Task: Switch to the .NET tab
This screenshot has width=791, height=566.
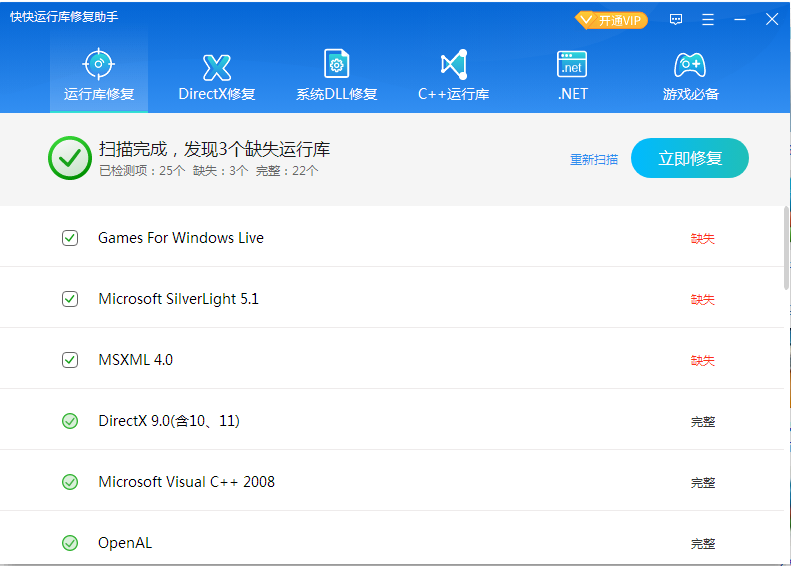Action: coord(573,74)
